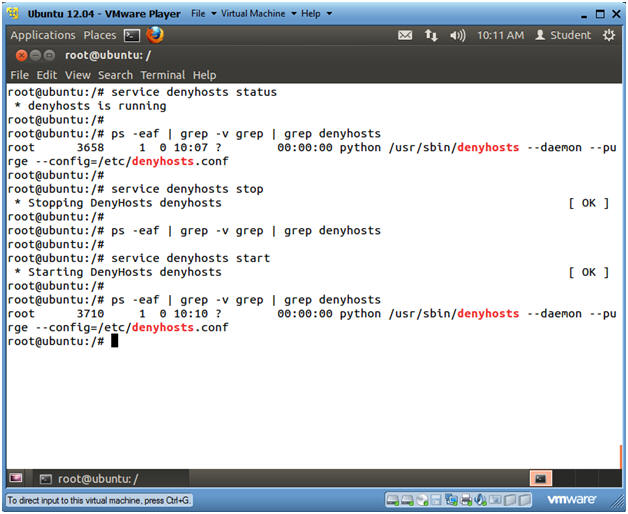628x514 pixels.
Task: Maximize the root@ubuntu terminal window
Action: click(x=49, y=55)
